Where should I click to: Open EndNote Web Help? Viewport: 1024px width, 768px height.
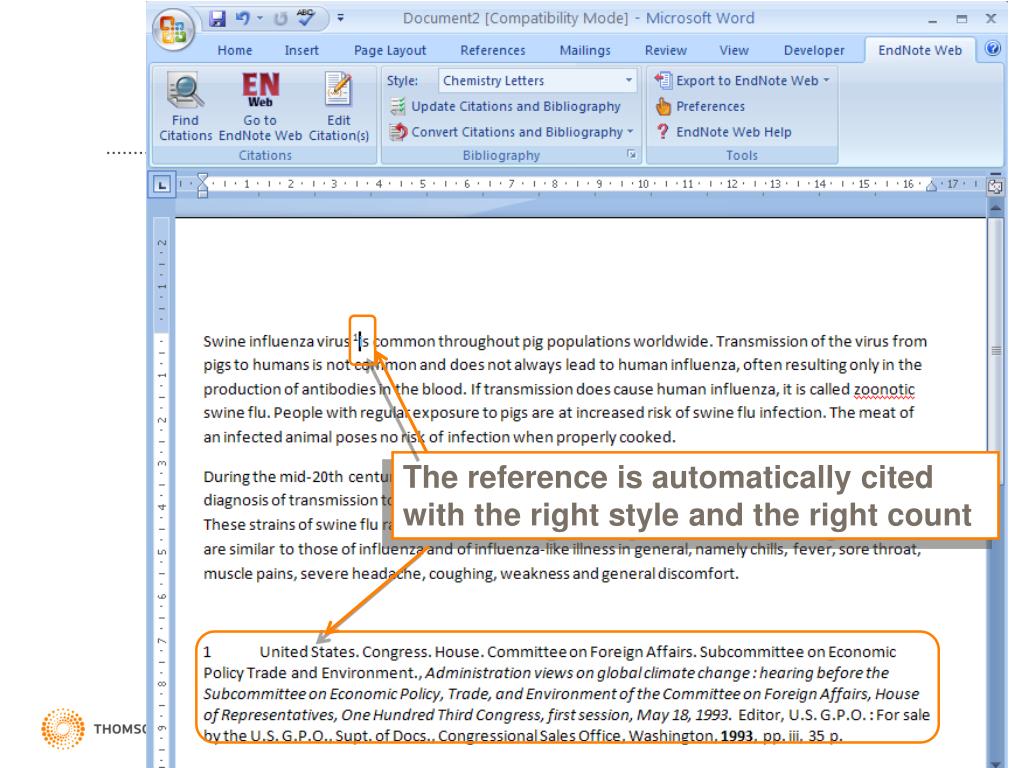[x=724, y=132]
